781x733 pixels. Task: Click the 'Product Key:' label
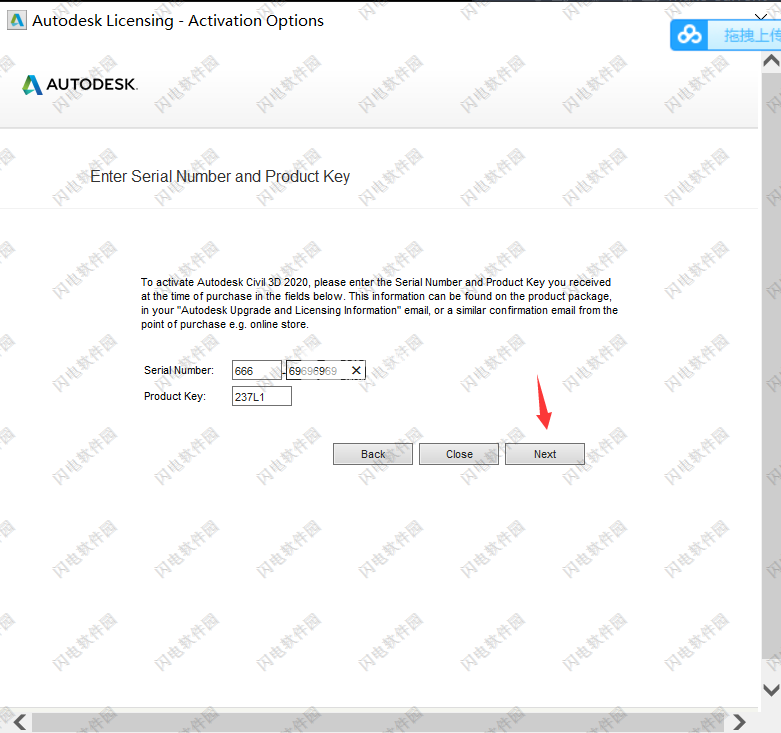click(175, 396)
